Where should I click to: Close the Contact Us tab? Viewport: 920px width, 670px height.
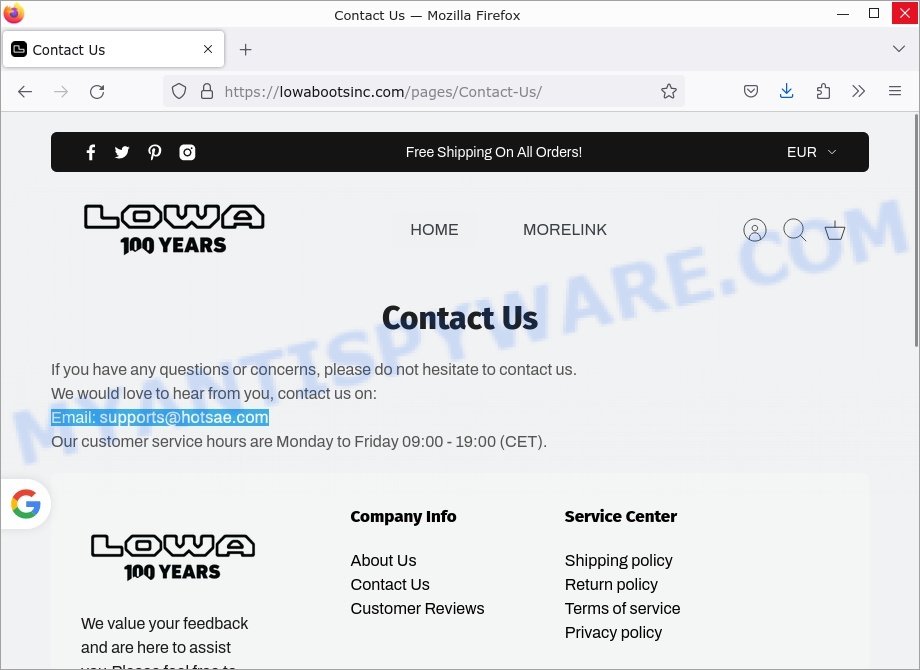coord(208,49)
